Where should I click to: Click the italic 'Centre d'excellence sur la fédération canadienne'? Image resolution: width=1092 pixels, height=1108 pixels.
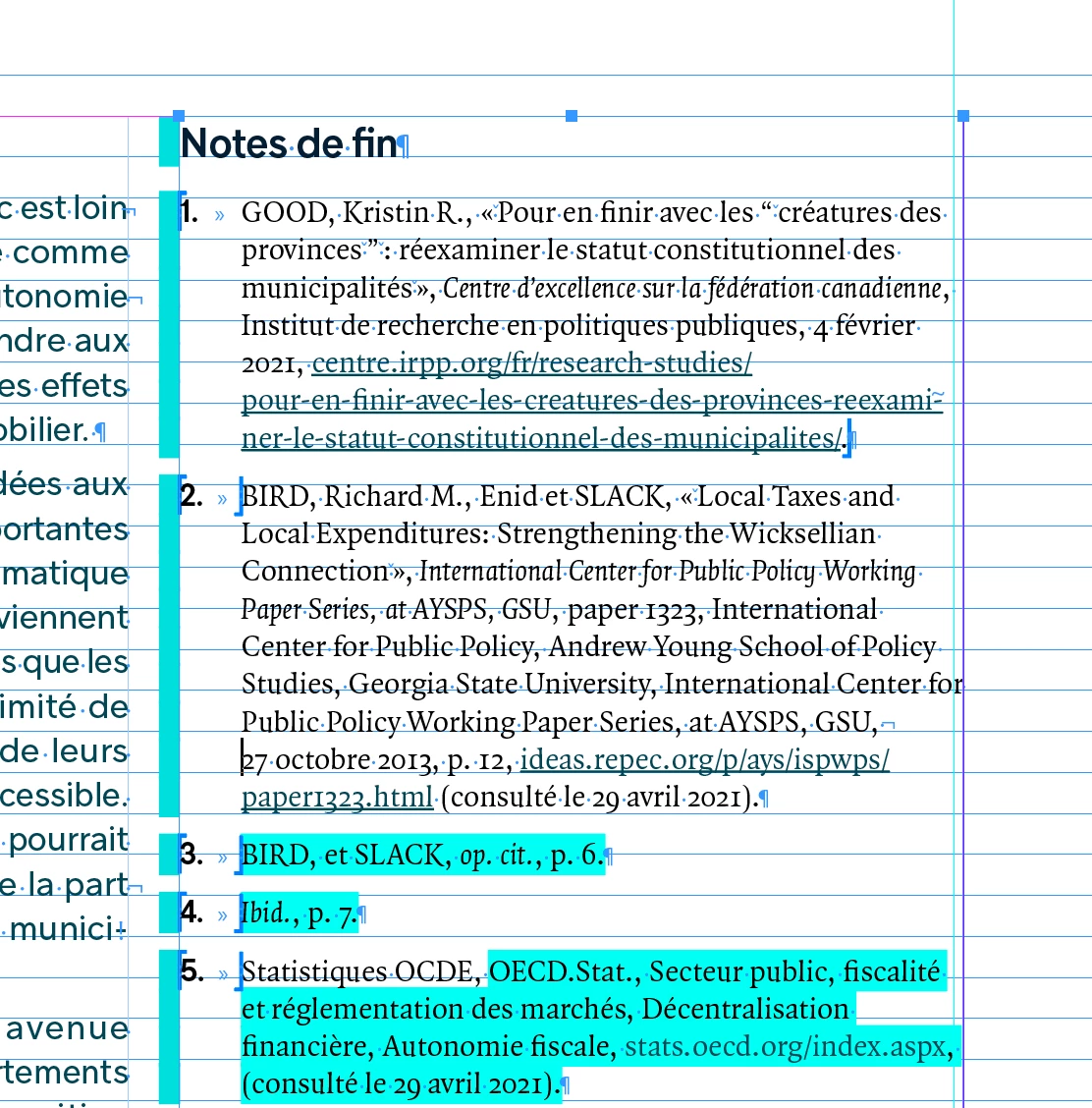pos(692,289)
